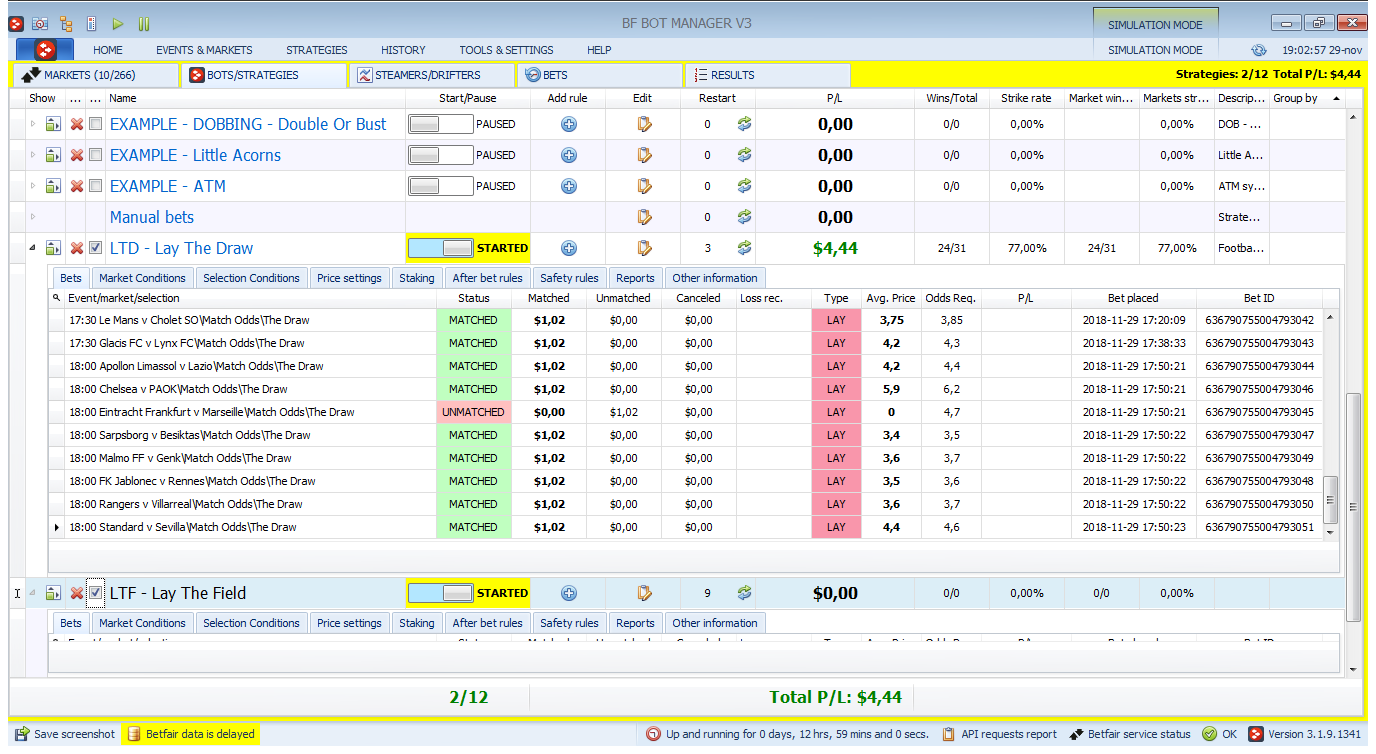Open the EVENTS & MARKETS menu

[x=204, y=50]
